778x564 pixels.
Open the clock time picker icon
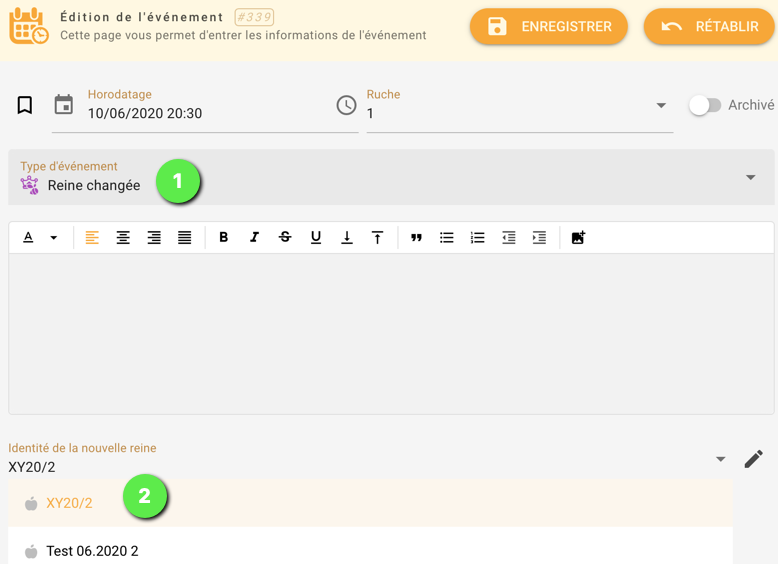[346, 105]
